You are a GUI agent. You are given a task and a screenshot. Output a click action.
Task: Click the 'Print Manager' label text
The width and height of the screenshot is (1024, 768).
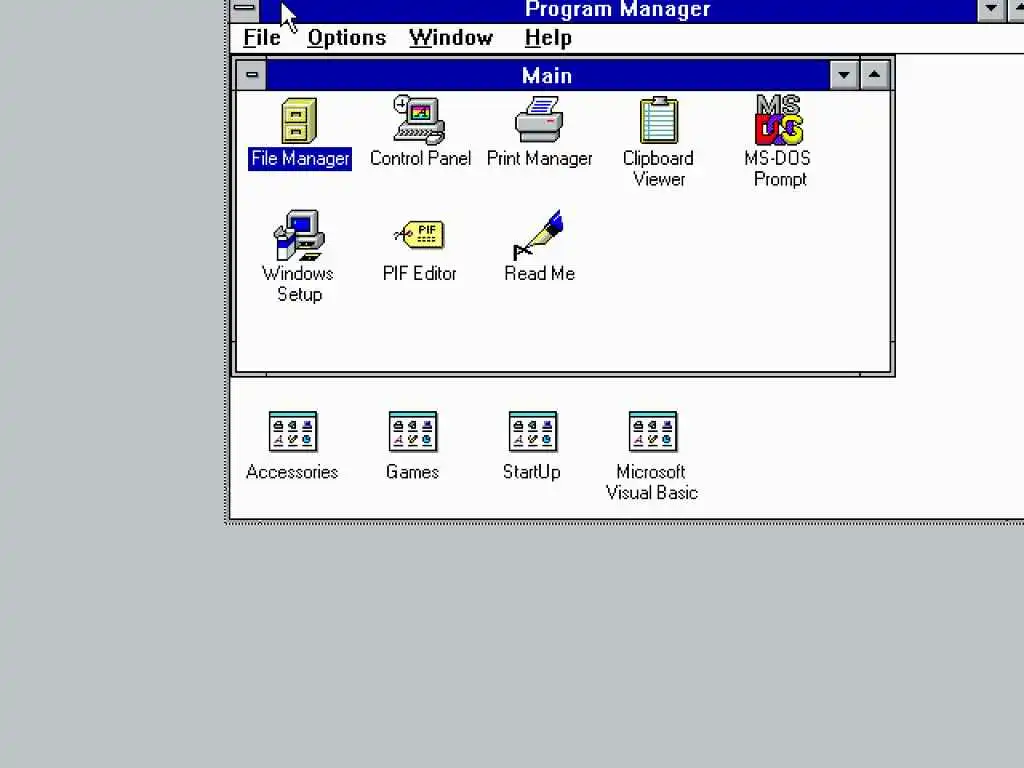point(539,159)
